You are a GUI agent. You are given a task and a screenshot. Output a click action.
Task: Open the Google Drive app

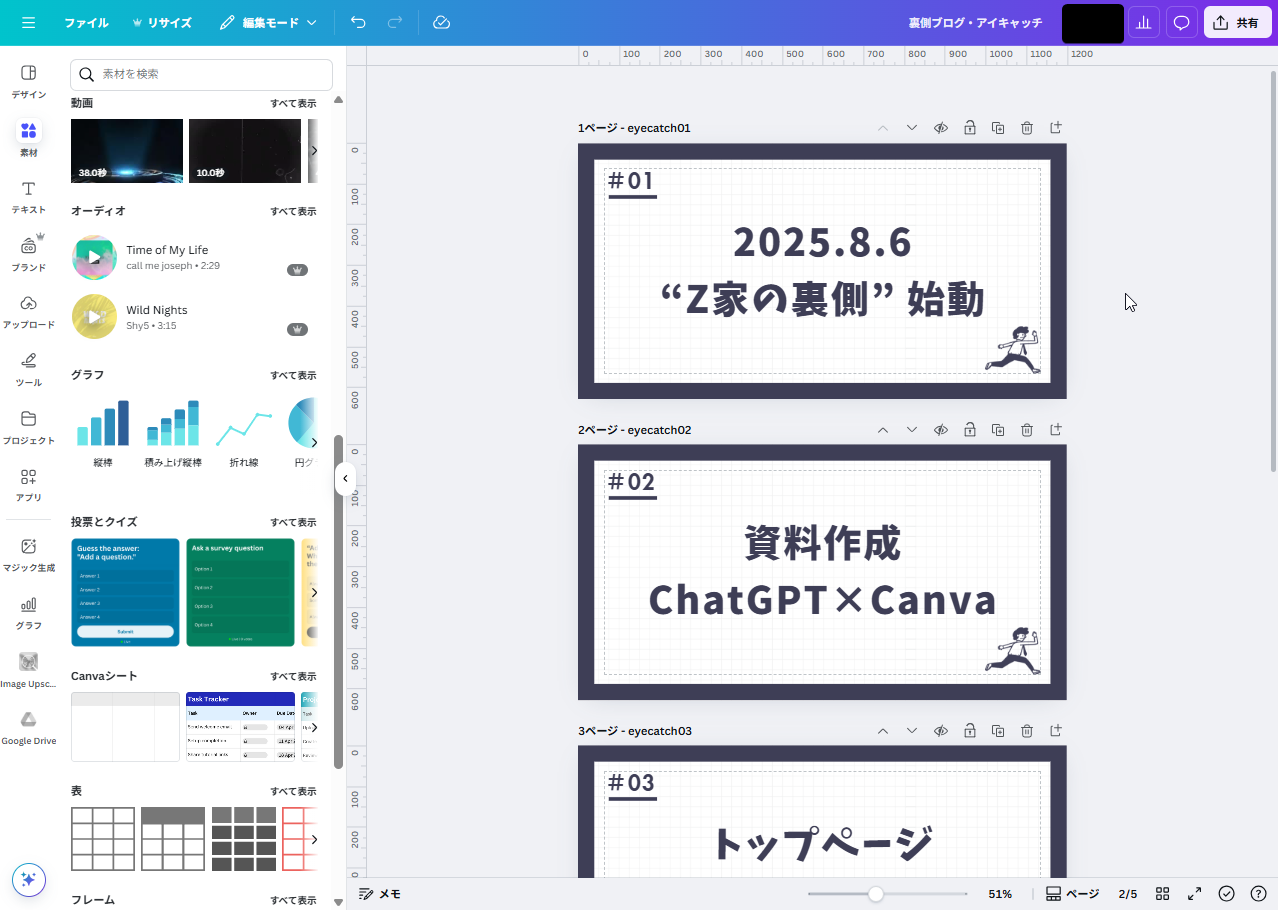[28, 728]
